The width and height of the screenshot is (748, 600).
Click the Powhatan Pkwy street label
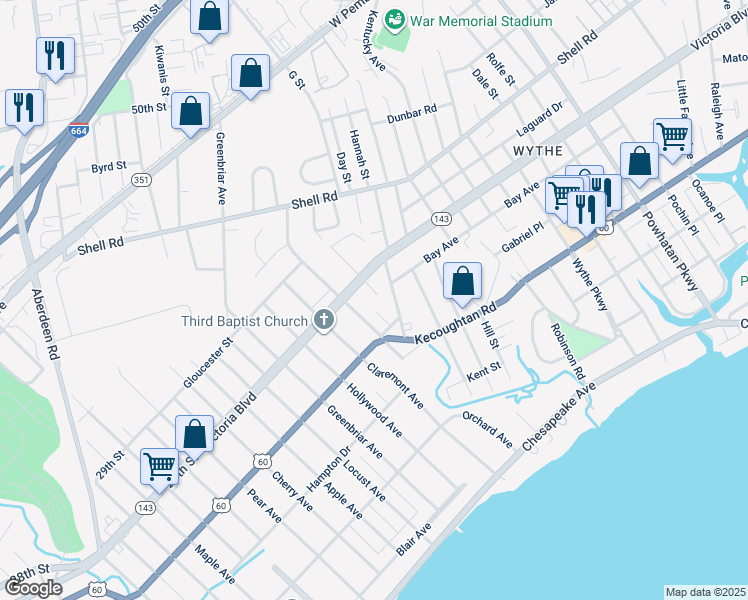670,251
